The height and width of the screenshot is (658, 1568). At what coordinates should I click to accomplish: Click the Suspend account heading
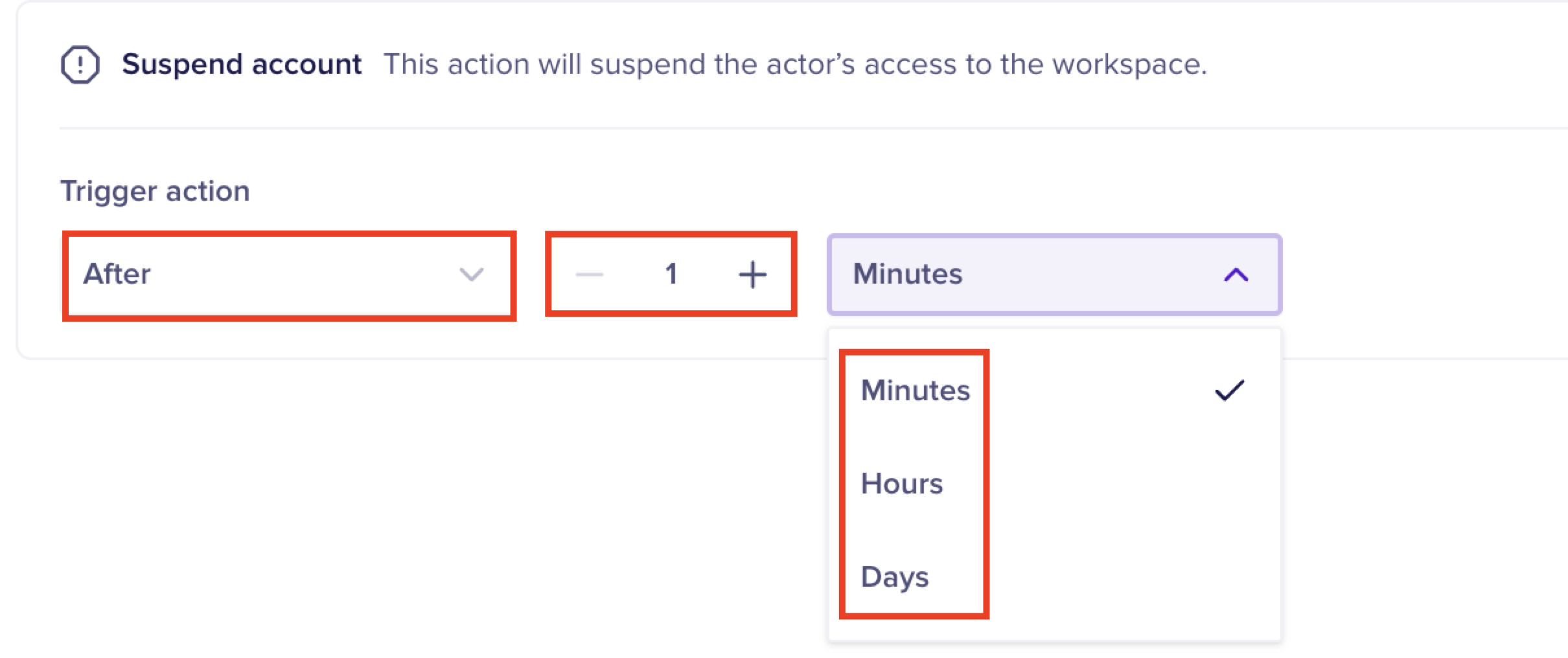[x=242, y=65]
